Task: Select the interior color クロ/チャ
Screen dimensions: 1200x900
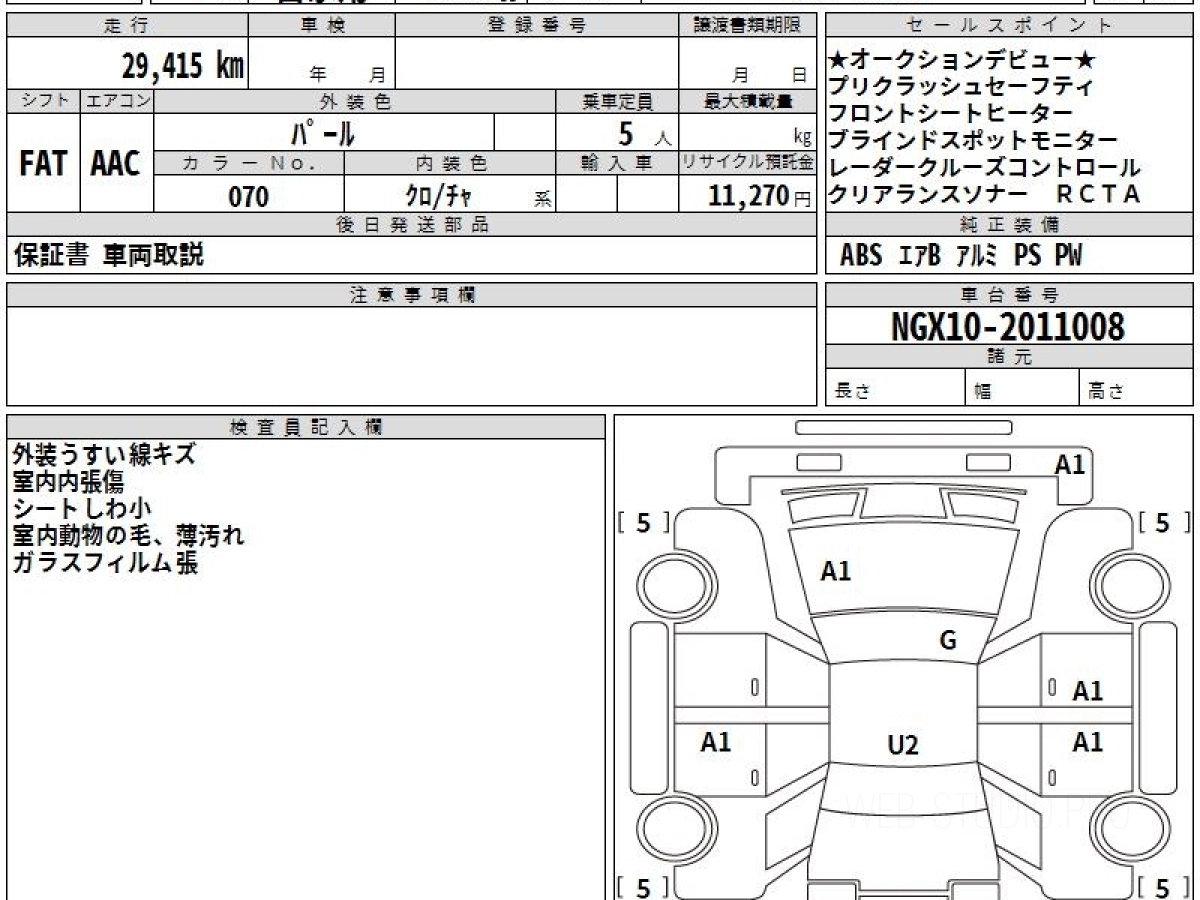Action: 439,196
